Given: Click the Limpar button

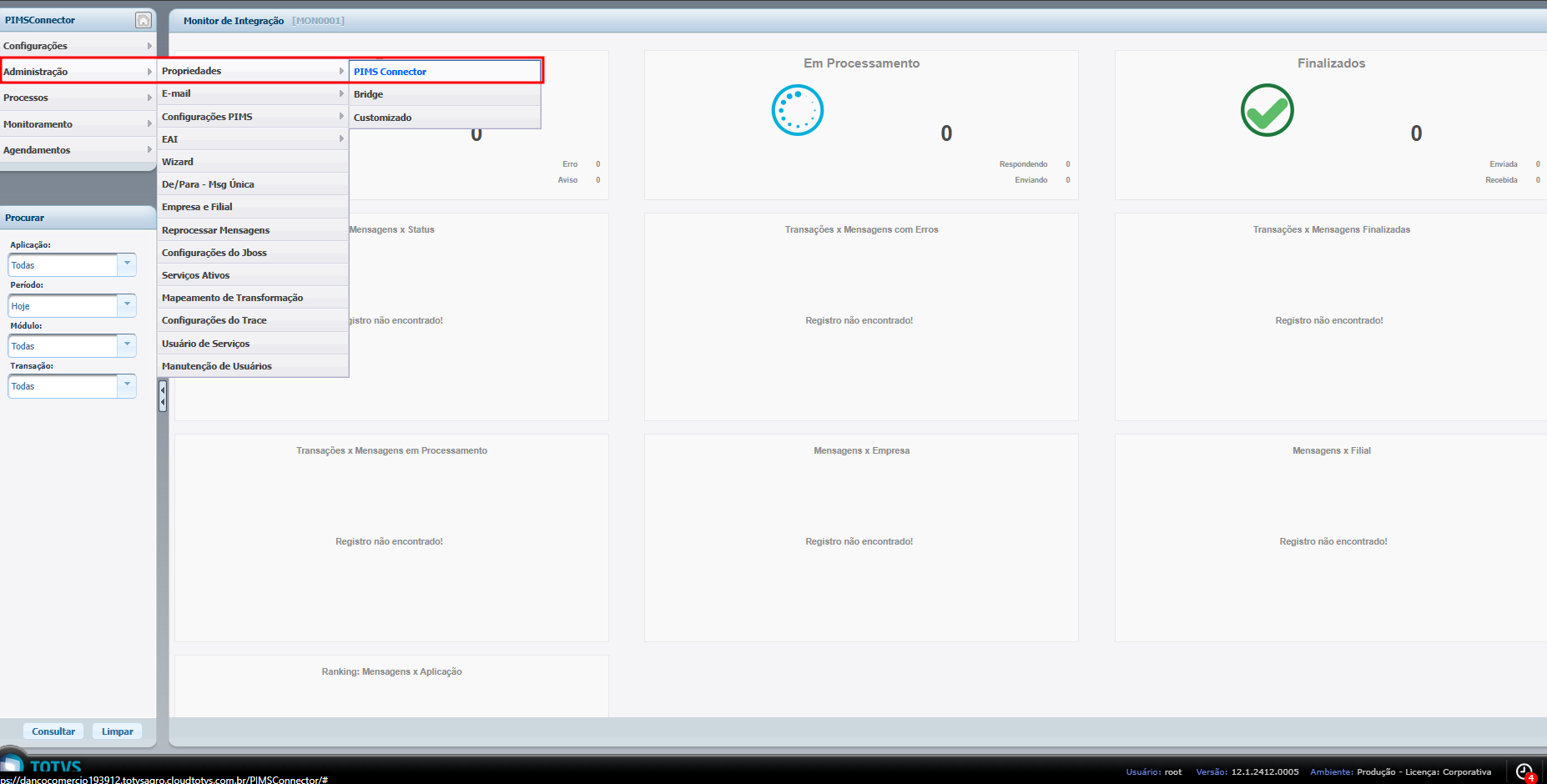Looking at the screenshot, I should point(118,731).
